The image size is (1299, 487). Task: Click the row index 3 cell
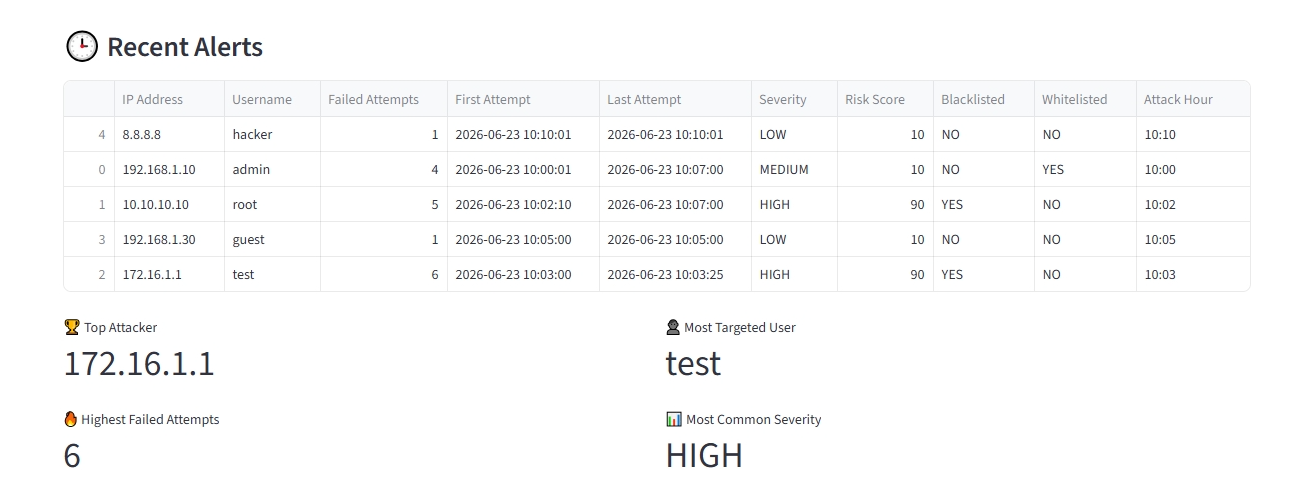89,239
